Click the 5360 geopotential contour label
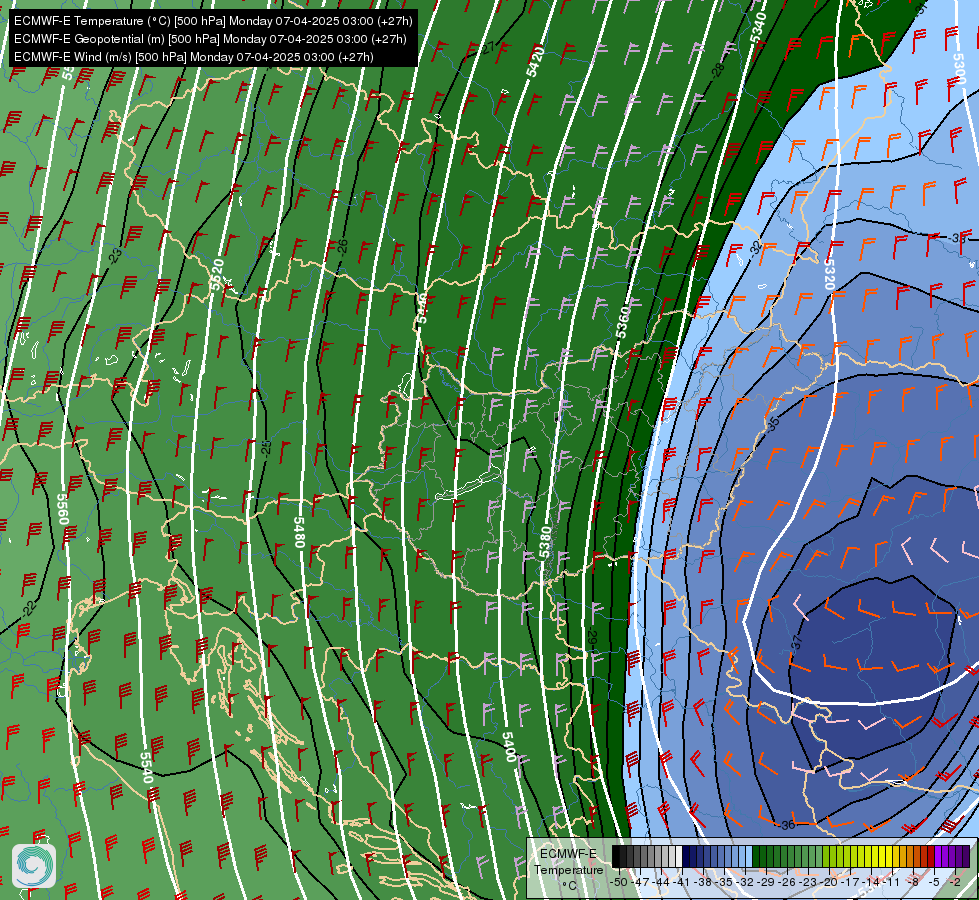This screenshot has height=900, width=979. coord(623,322)
